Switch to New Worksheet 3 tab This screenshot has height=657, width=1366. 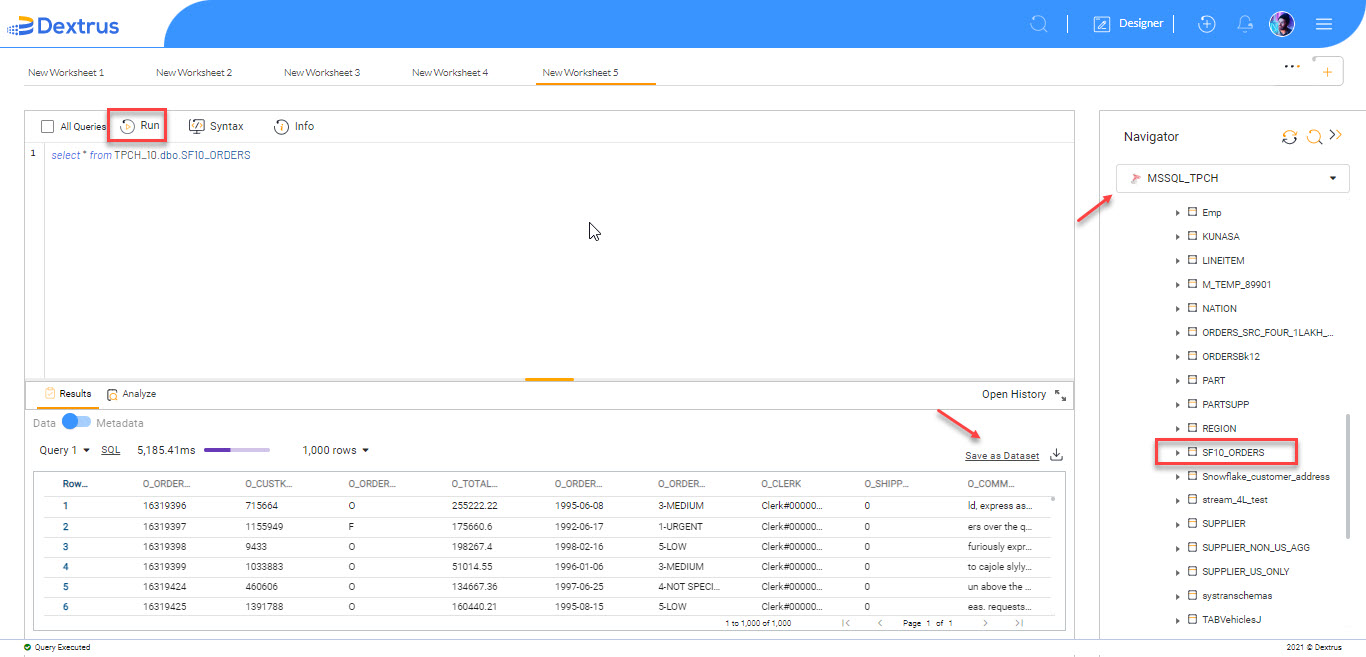(x=322, y=73)
